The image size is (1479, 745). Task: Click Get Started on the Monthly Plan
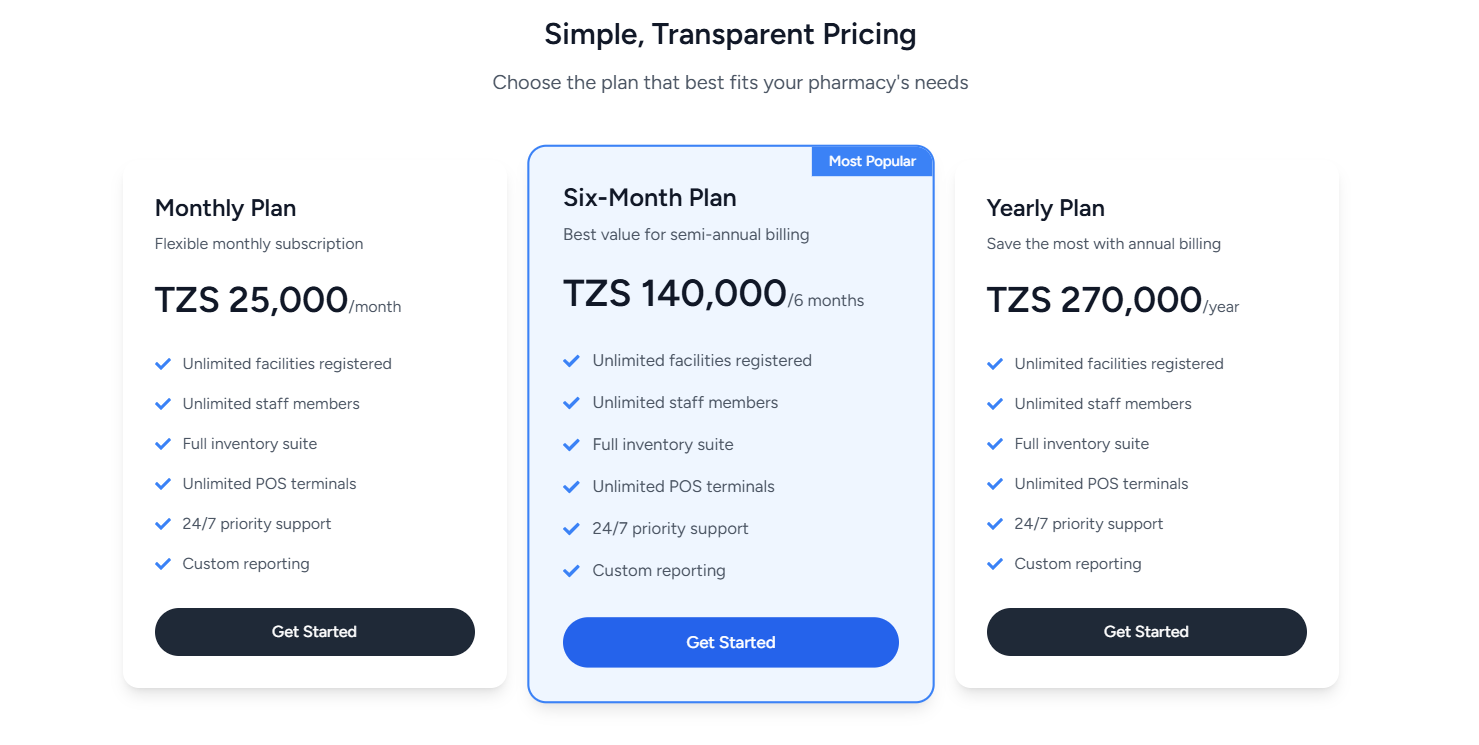click(x=314, y=632)
